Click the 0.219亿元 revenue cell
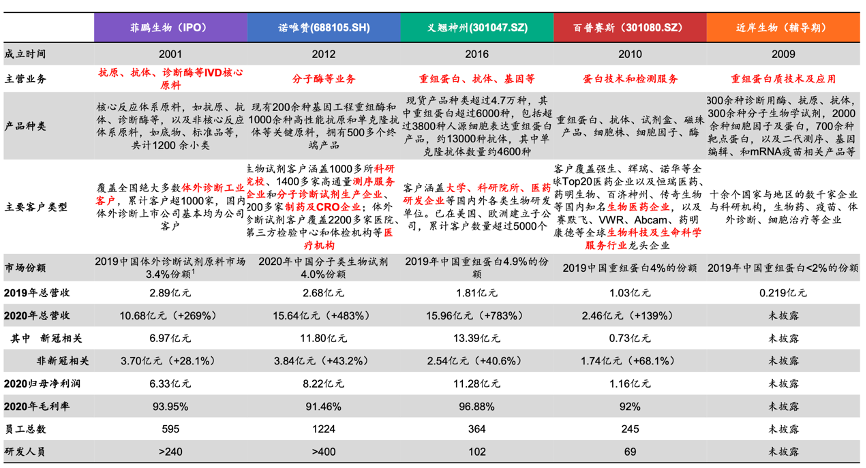The image size is (866, 468). 783,292
